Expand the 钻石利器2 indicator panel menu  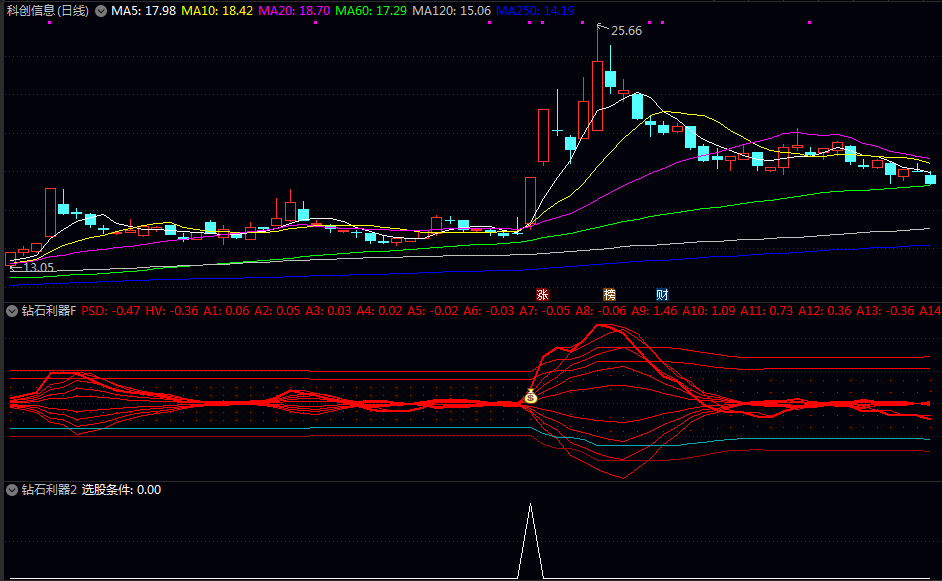click(12, 490)
